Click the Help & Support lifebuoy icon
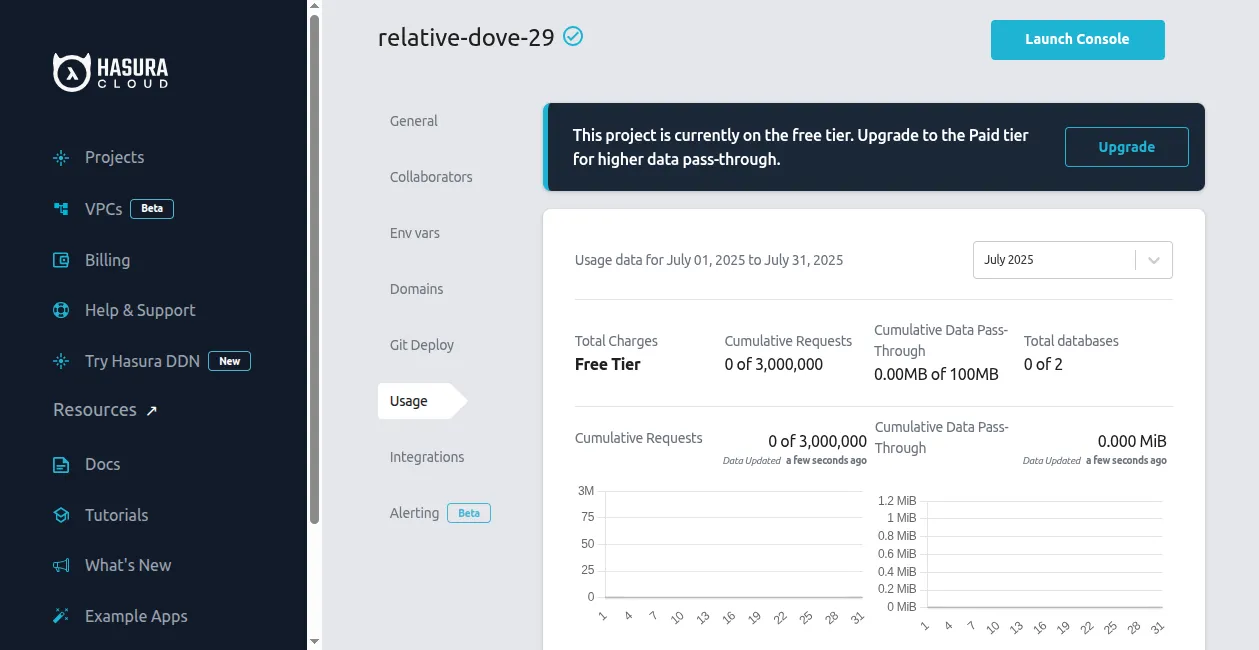Viewport: 1259px width, 650px height. click(61, 310)
